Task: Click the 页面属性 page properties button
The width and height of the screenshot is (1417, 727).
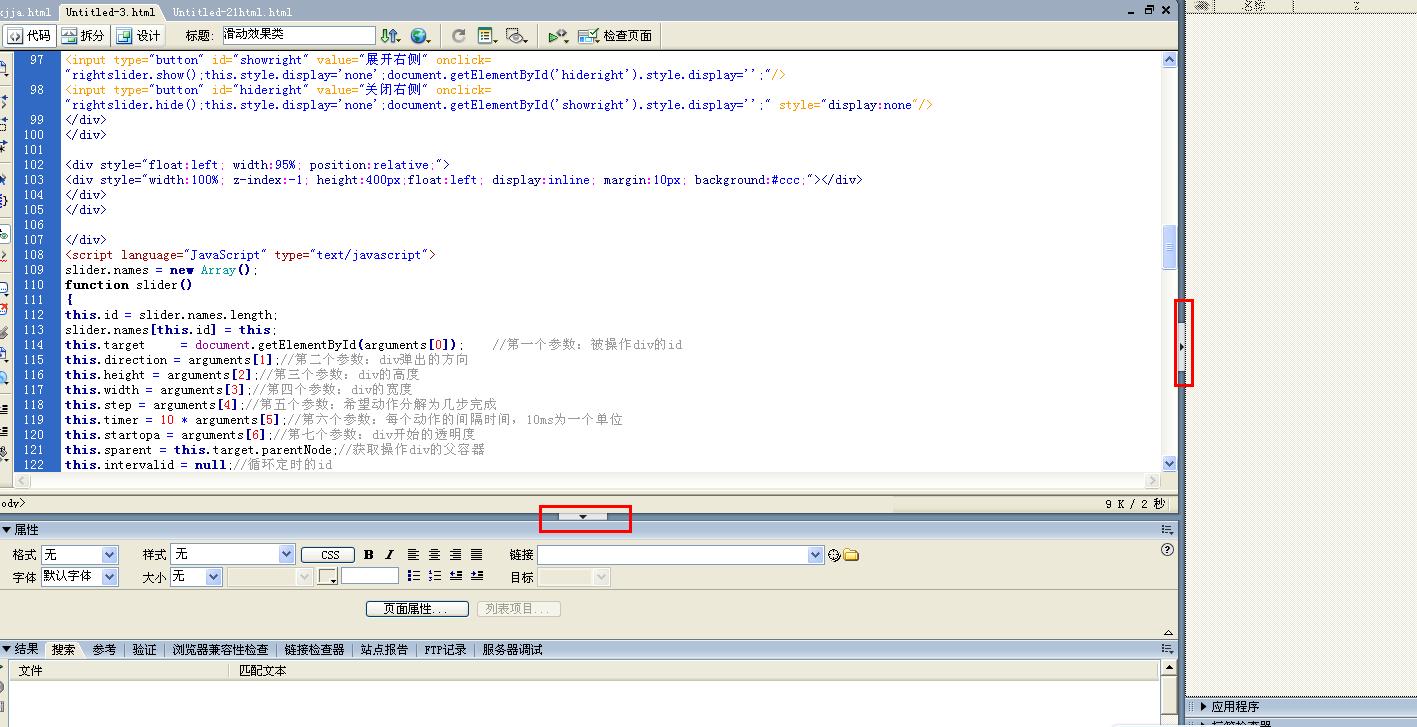Action: pyautogui.click(x=417, y=608)
